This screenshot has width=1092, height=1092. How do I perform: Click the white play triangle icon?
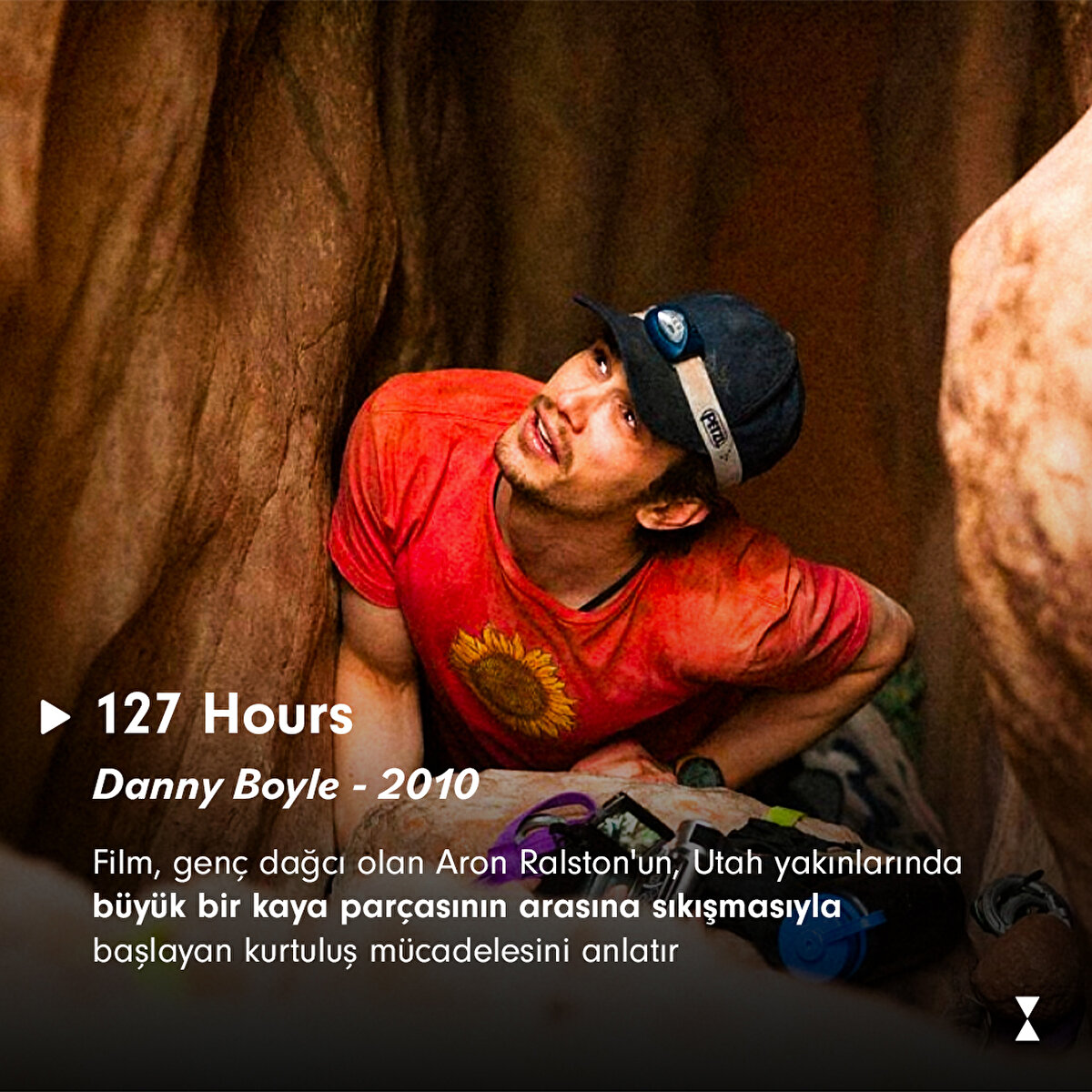tap(55, 717)
